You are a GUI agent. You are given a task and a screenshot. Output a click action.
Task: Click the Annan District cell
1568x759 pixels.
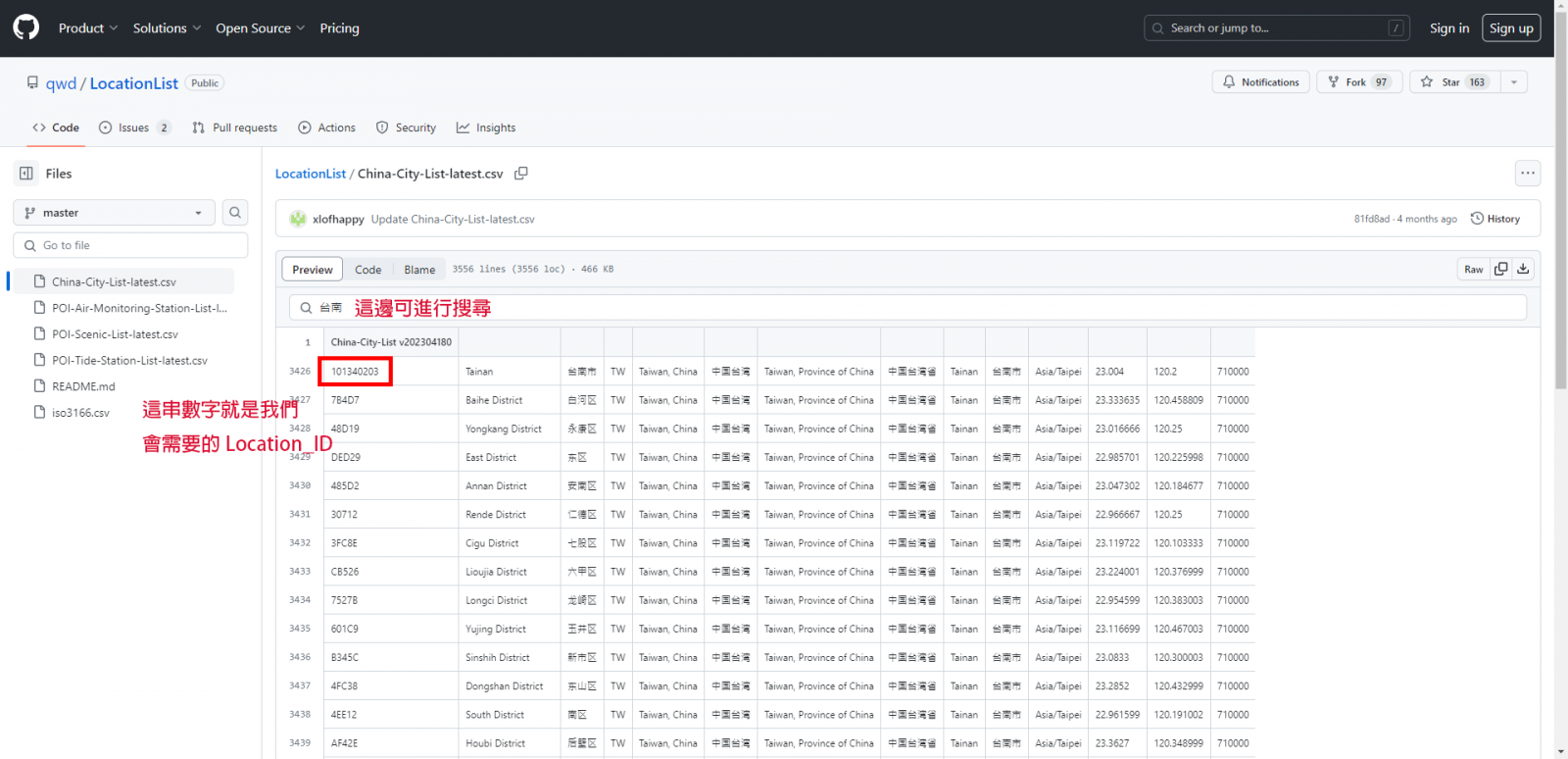510,485
